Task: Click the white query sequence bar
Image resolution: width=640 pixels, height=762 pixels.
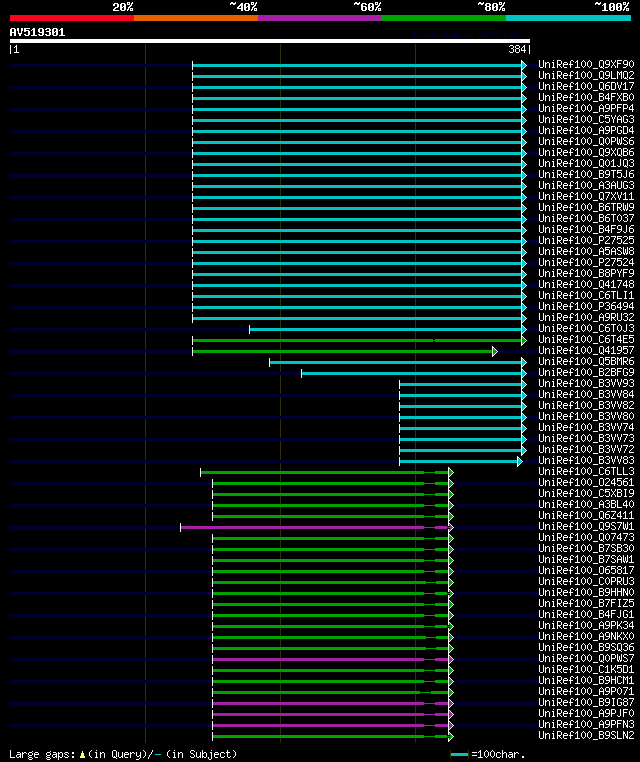Action: click(x=270, y=41)
